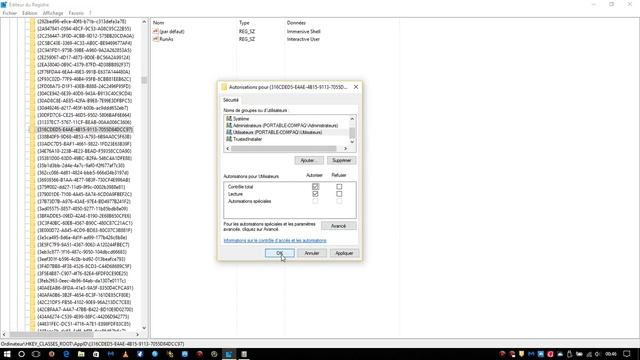Click the TrustedInstaller group icon

(229, 139)
